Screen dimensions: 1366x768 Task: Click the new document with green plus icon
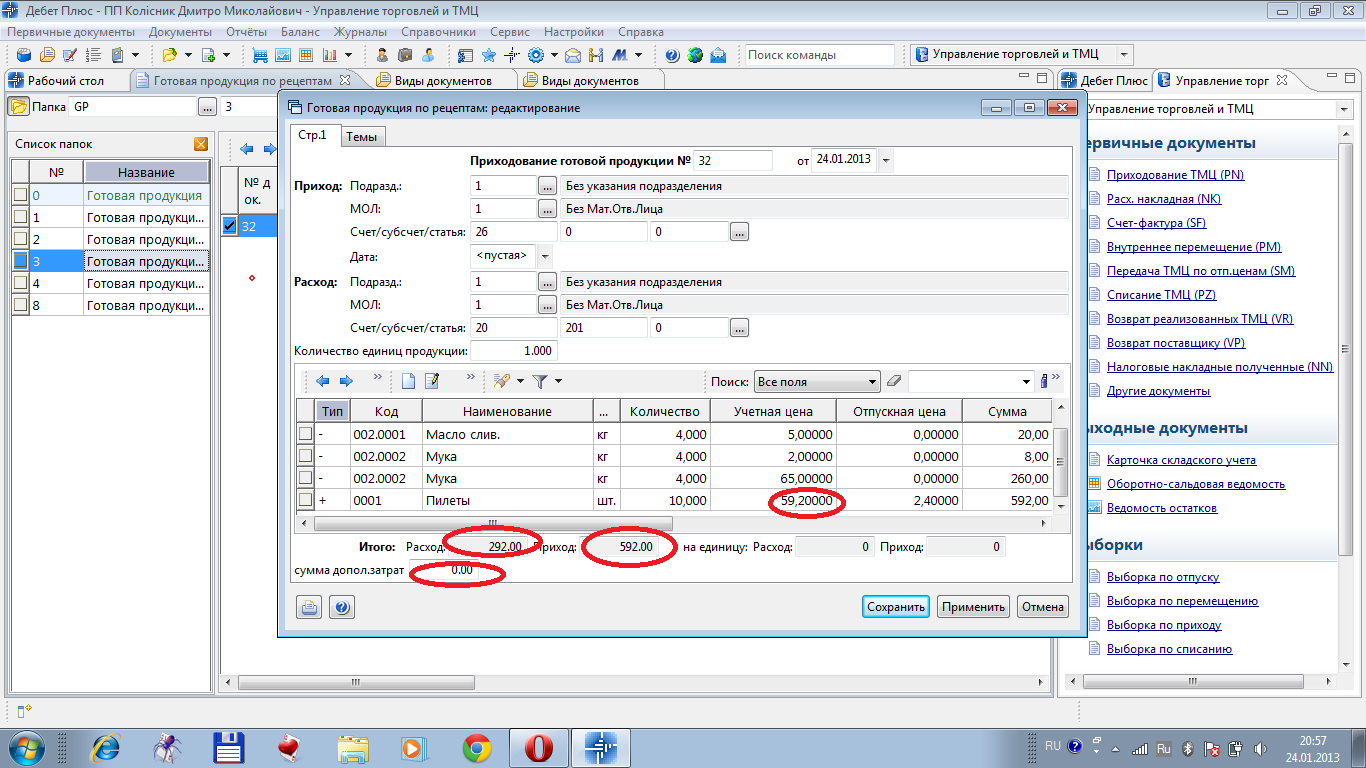(209, 55)
